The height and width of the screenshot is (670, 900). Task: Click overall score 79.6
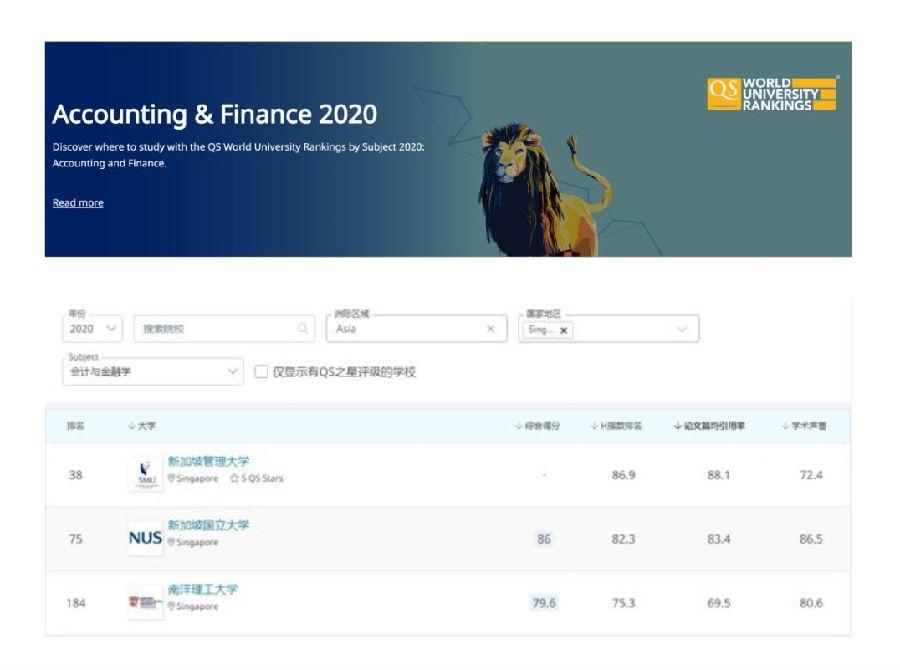[544, 603]
